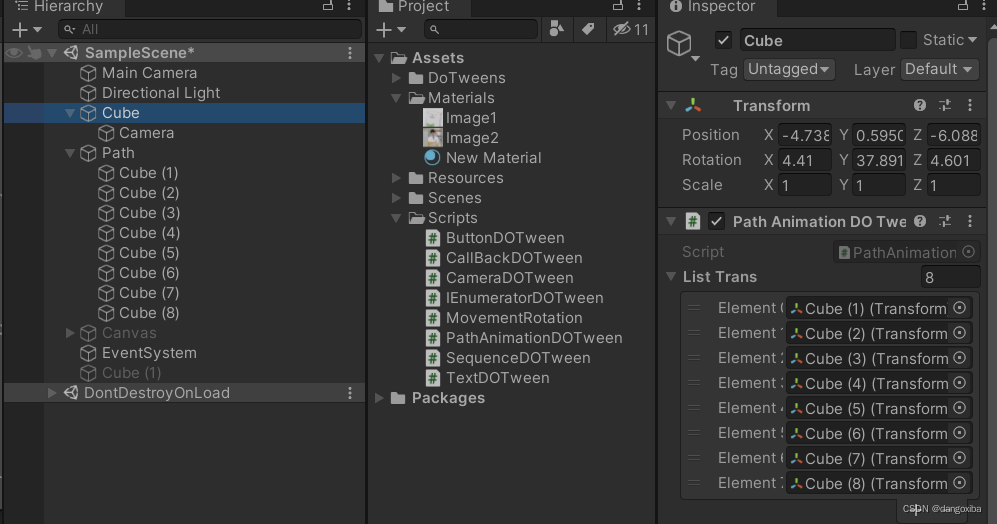Click Search by Label tag icon
997x524 pixels.
click(588, 29)
